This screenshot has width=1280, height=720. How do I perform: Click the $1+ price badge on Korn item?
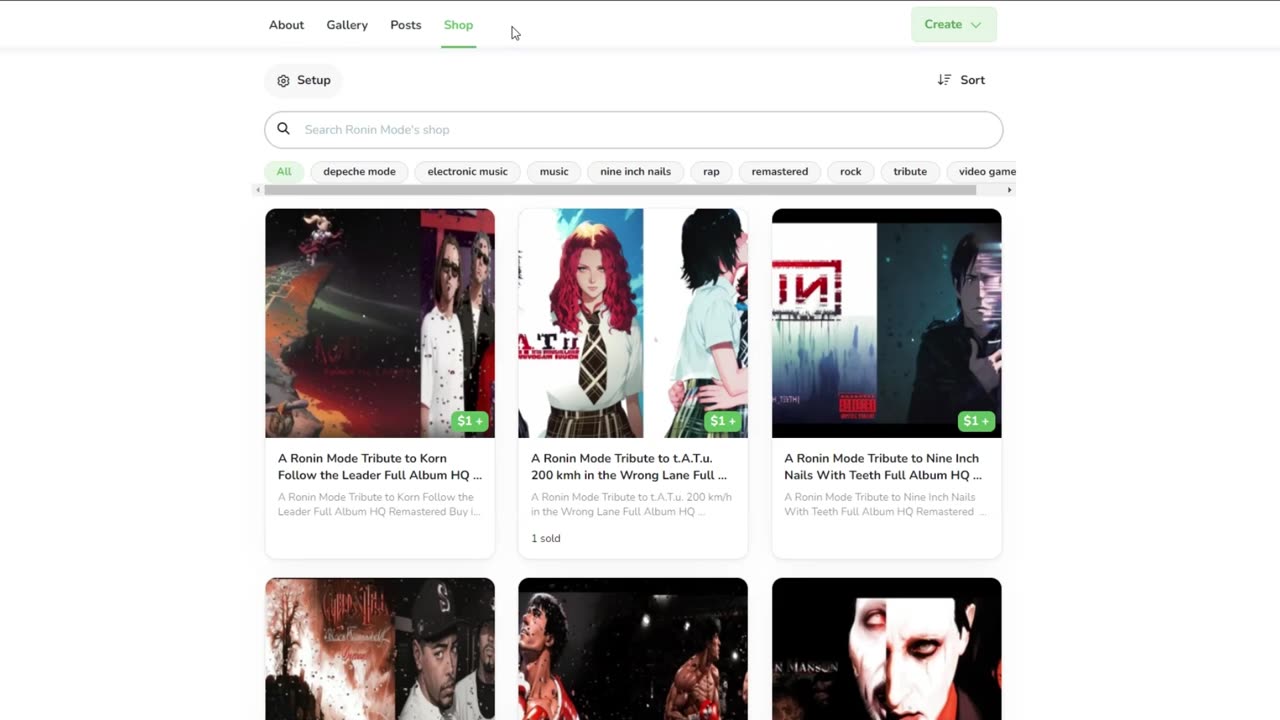point(470,421)
